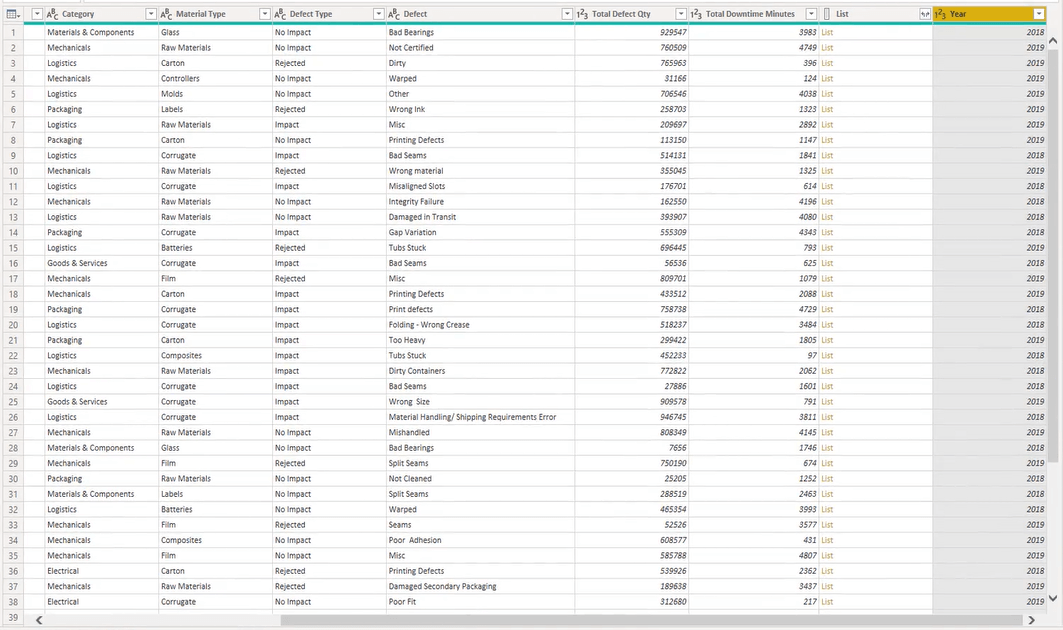Viewport: 1063px width, 630px height.
Task: Click the horizontal scrollbar thumb
Action: (651, 620)
